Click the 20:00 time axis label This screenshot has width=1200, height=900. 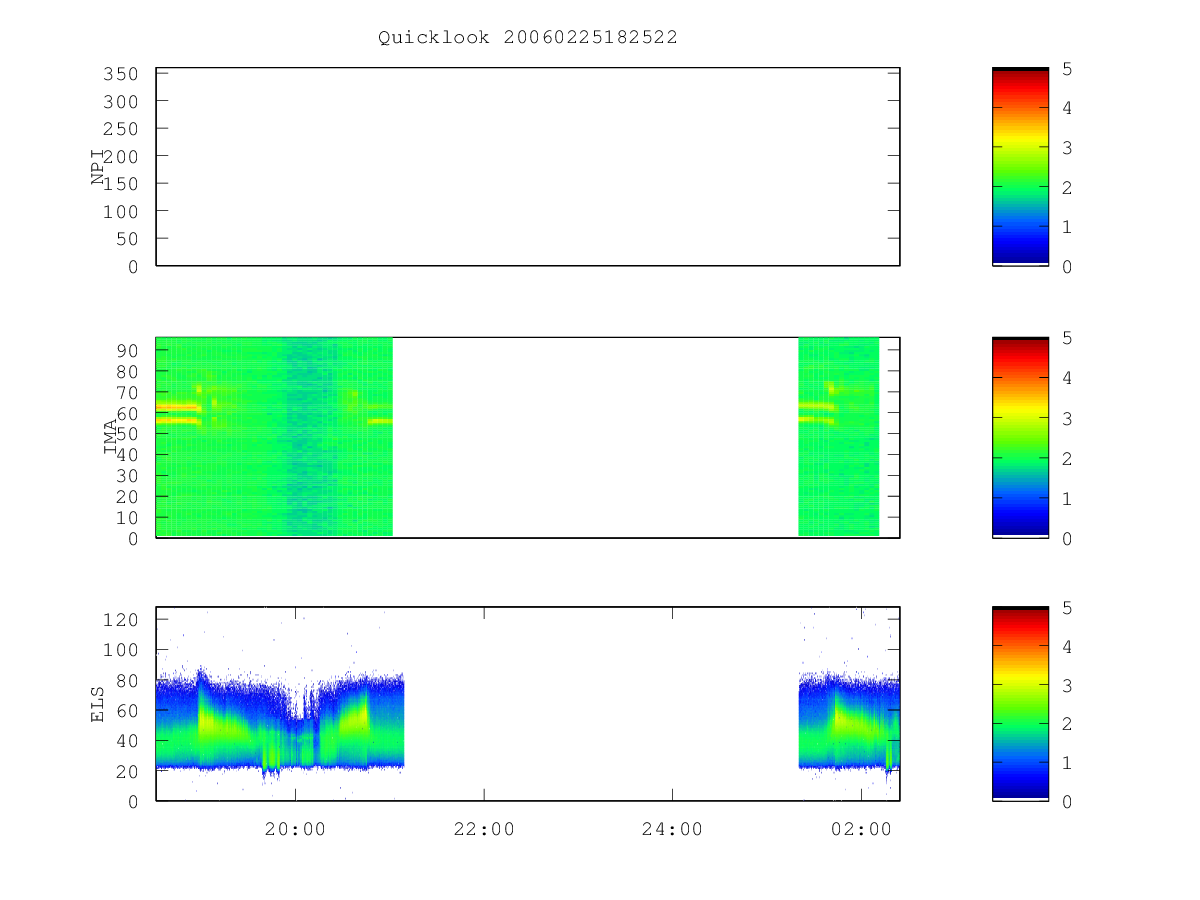295,829
